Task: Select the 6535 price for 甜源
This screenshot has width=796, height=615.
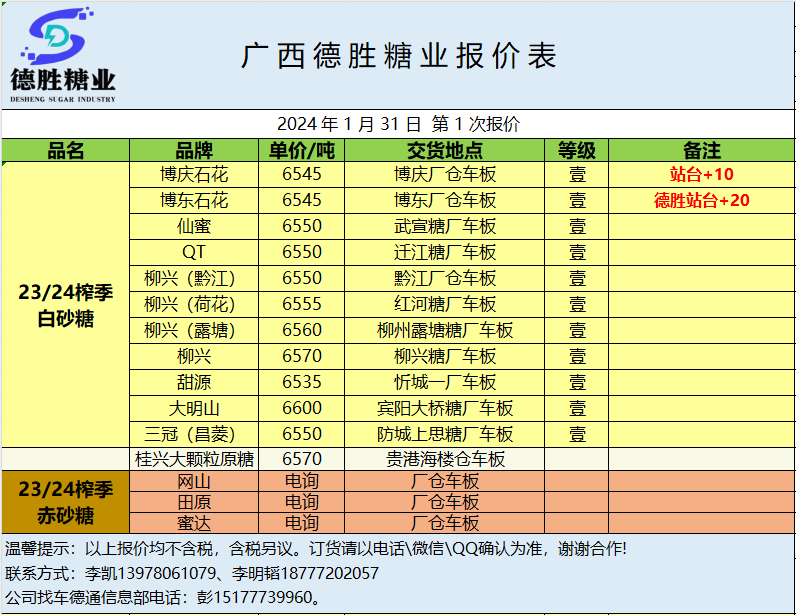Action: click(x=302, y=382)
